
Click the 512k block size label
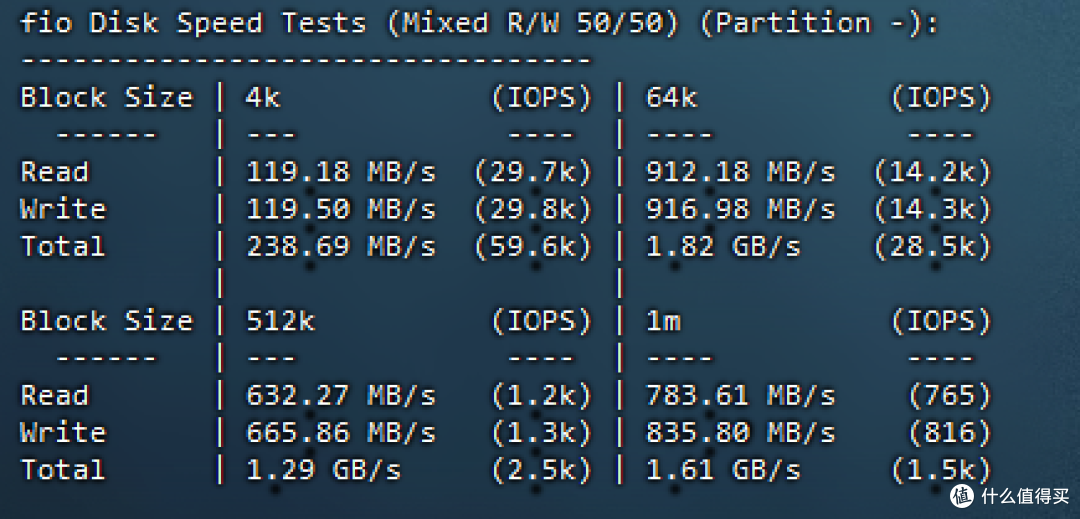pyautogui.click(x=281, y=321)
